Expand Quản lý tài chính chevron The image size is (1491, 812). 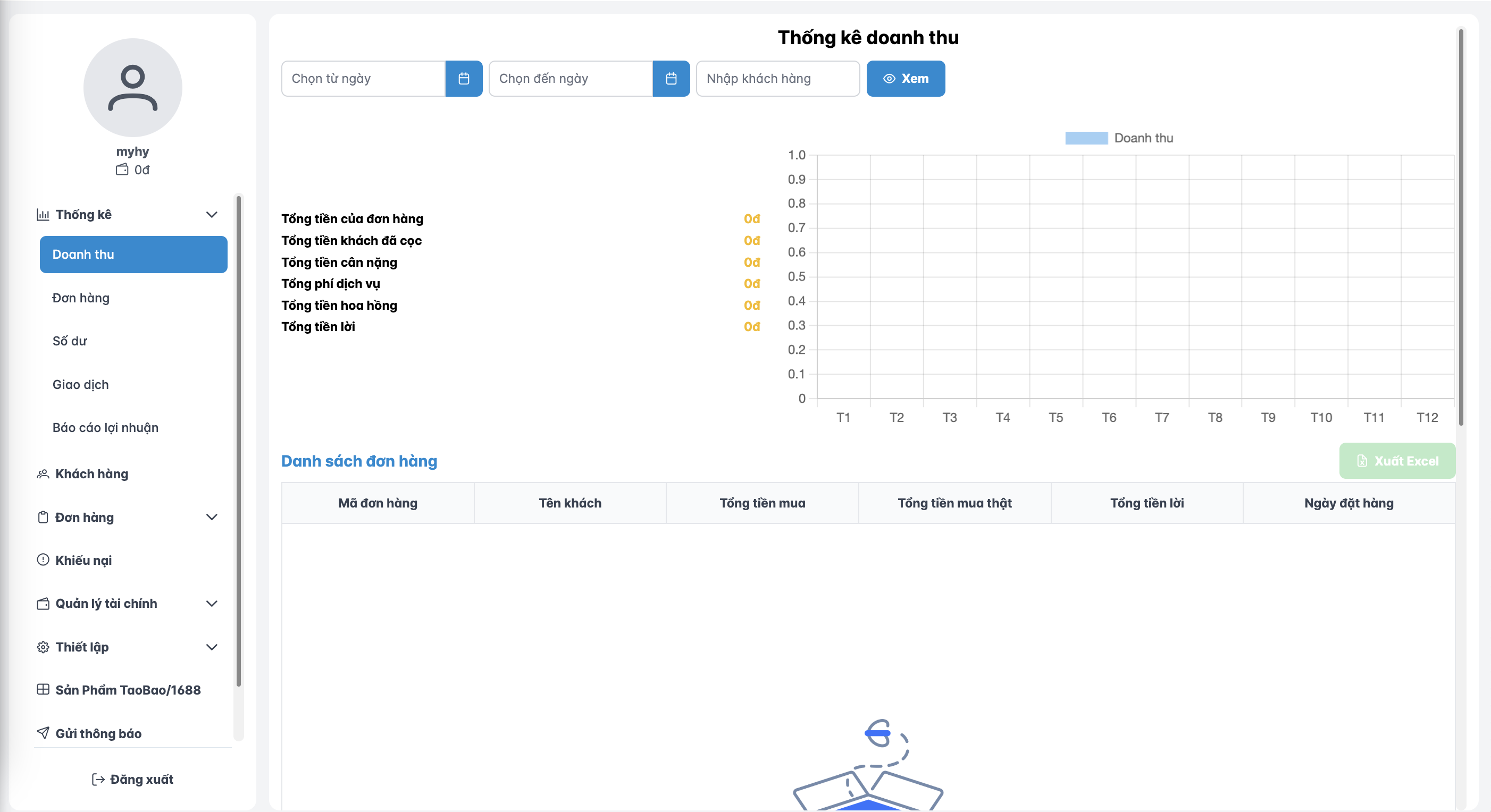click(212, 603)
